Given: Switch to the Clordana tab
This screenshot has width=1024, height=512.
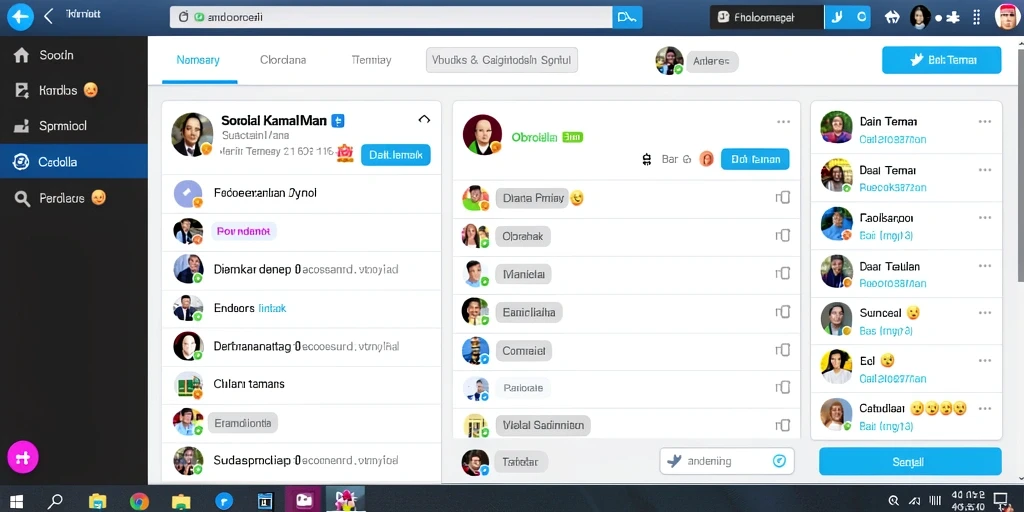Looking at the screenshot, I should [x=283, y=60].
